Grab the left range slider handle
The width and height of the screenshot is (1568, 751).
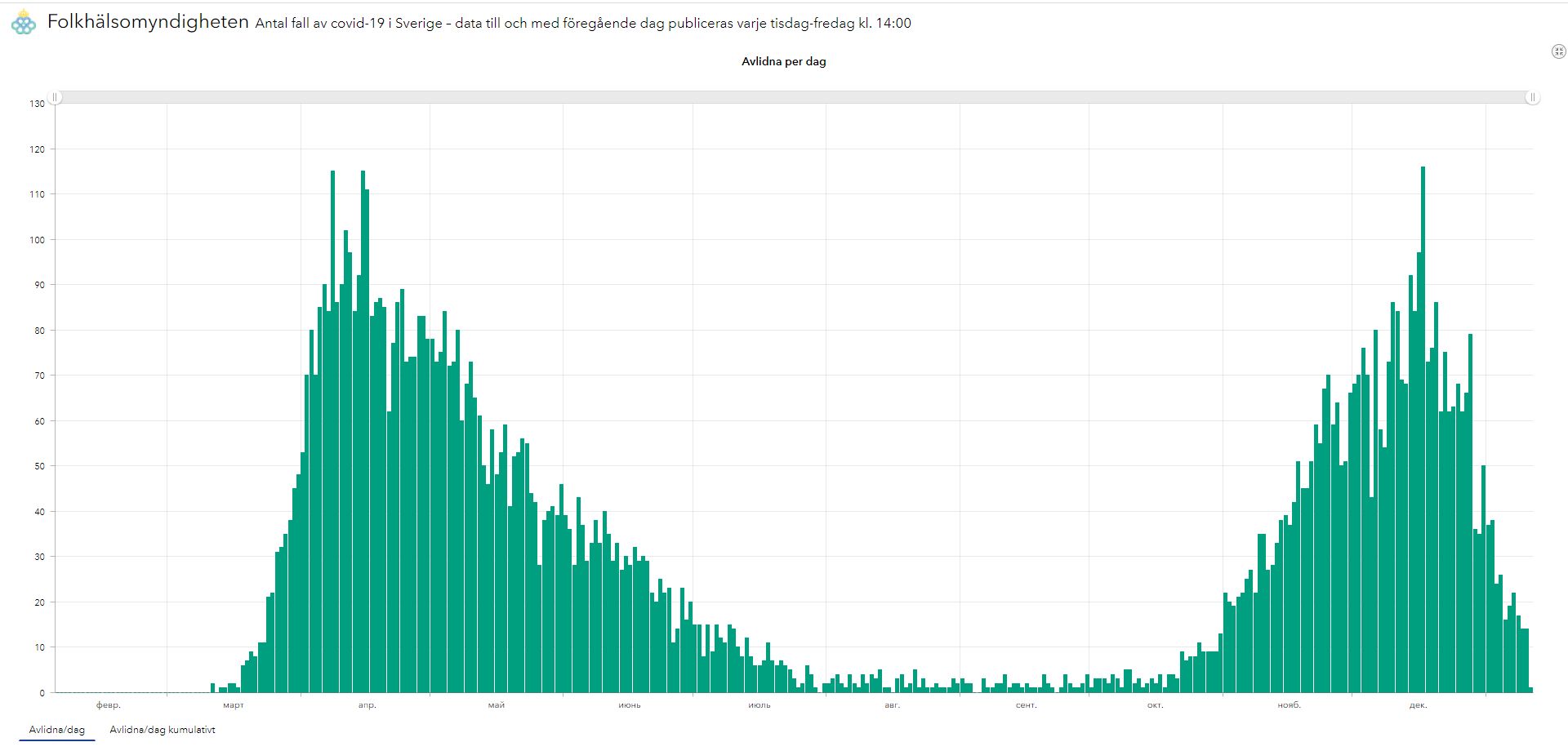pyautogui.click(x=56, y=97)
